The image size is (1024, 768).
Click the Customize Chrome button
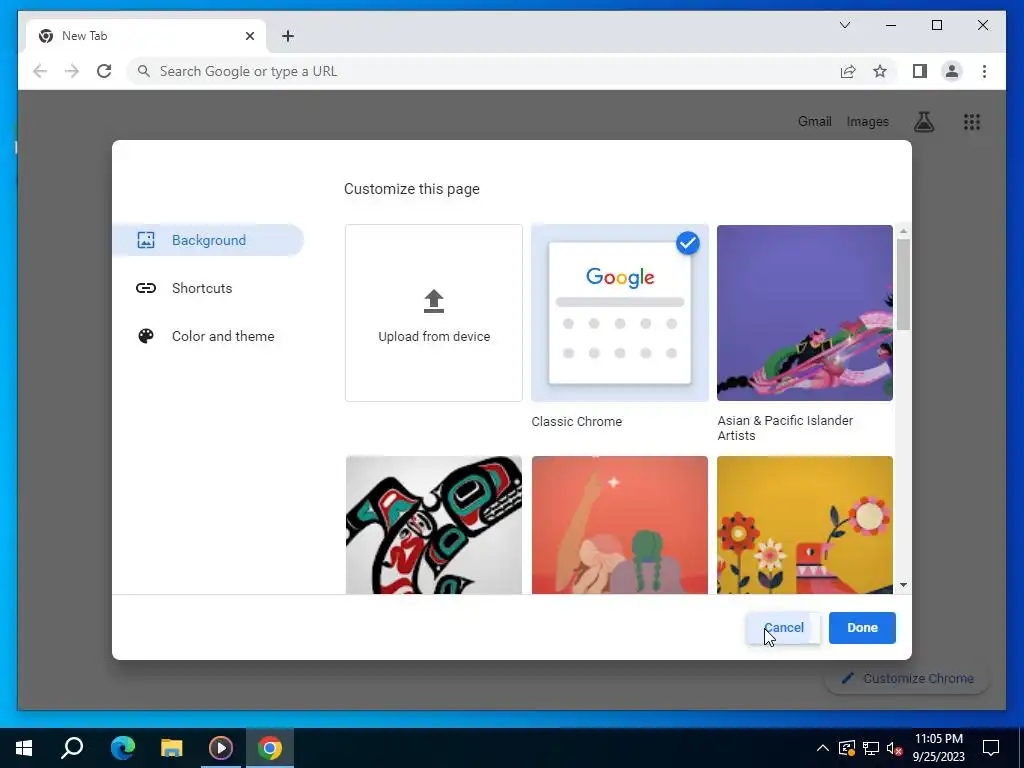pyautogui.click(x=907, y=679)
